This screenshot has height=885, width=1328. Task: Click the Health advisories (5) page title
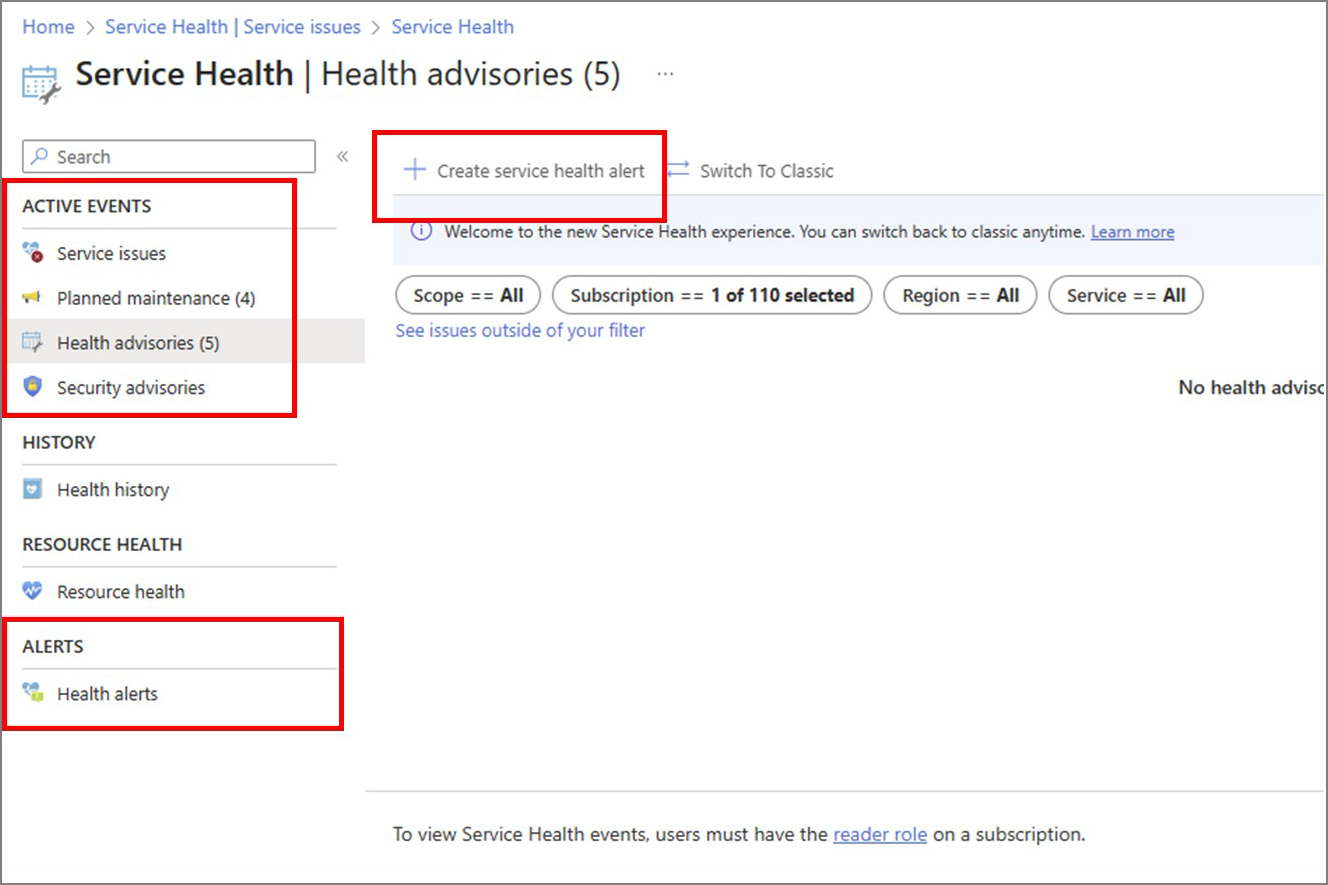point(471,74)
